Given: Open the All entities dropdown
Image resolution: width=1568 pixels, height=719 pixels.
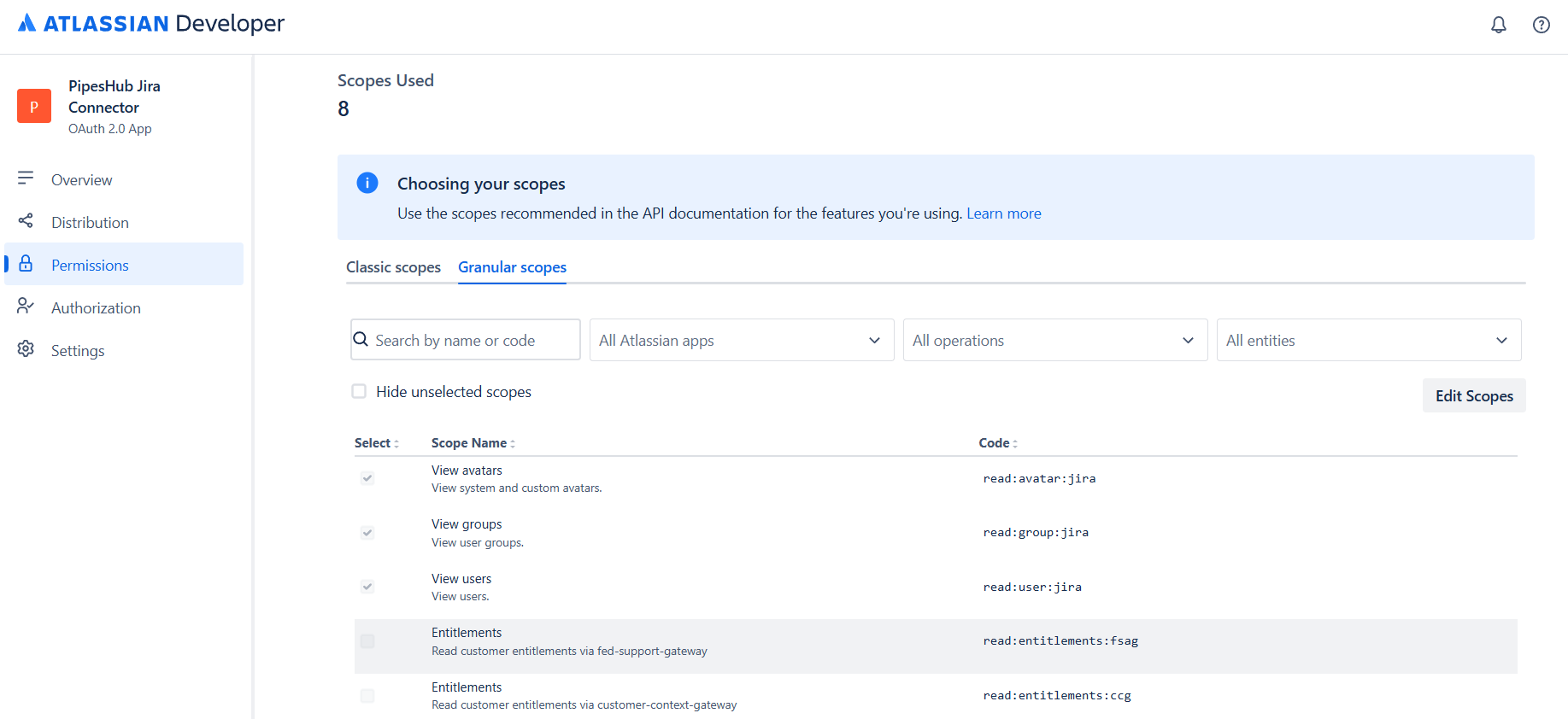Looking at the screenshot, I should [1369, 340].
